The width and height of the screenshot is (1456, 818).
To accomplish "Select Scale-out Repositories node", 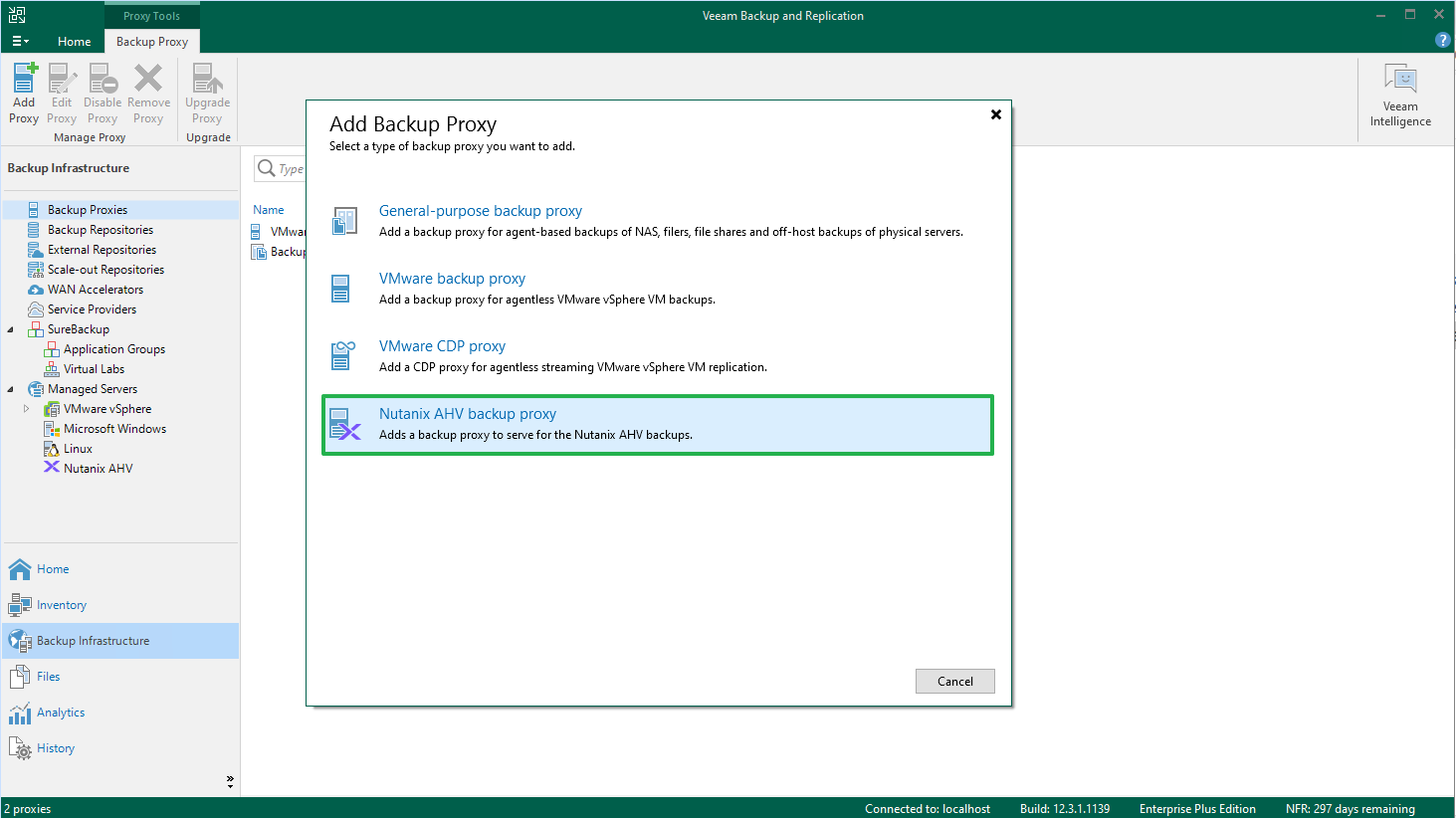I will (x=105, y=270).
